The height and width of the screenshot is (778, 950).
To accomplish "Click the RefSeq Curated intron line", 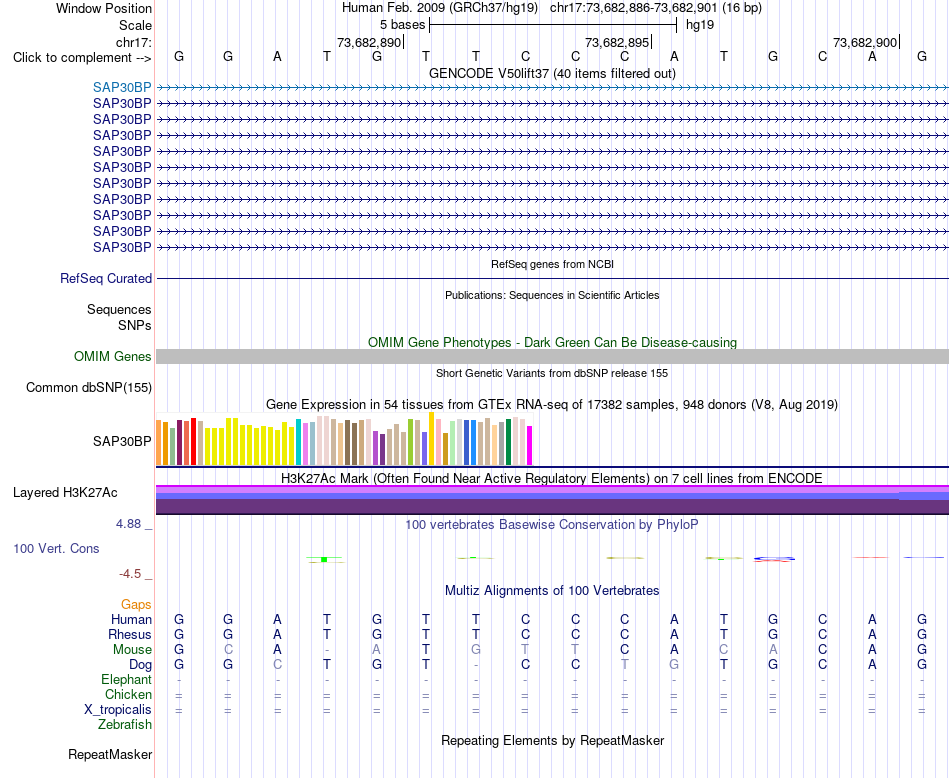I will coord(552,279).
